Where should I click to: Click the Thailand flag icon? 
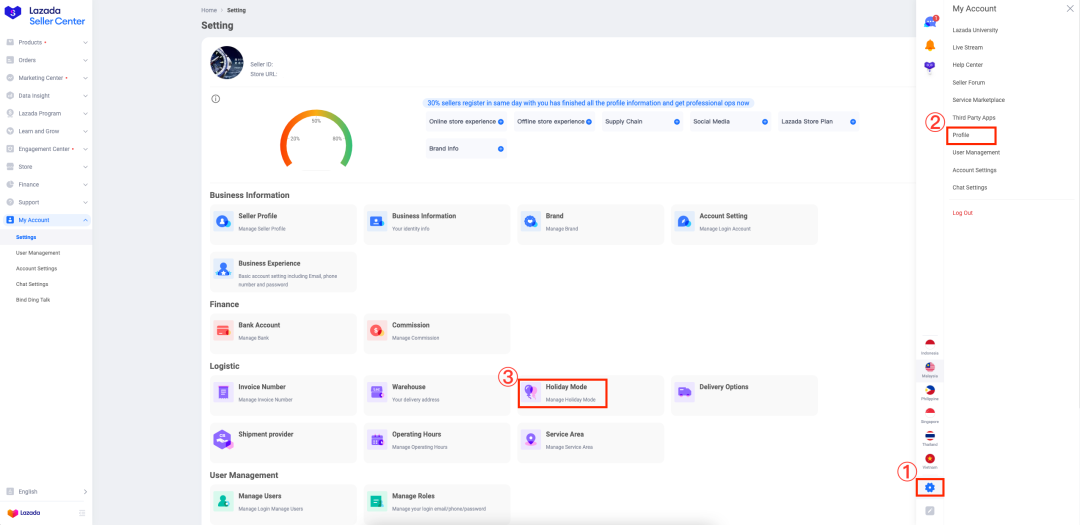pos(930,436)
